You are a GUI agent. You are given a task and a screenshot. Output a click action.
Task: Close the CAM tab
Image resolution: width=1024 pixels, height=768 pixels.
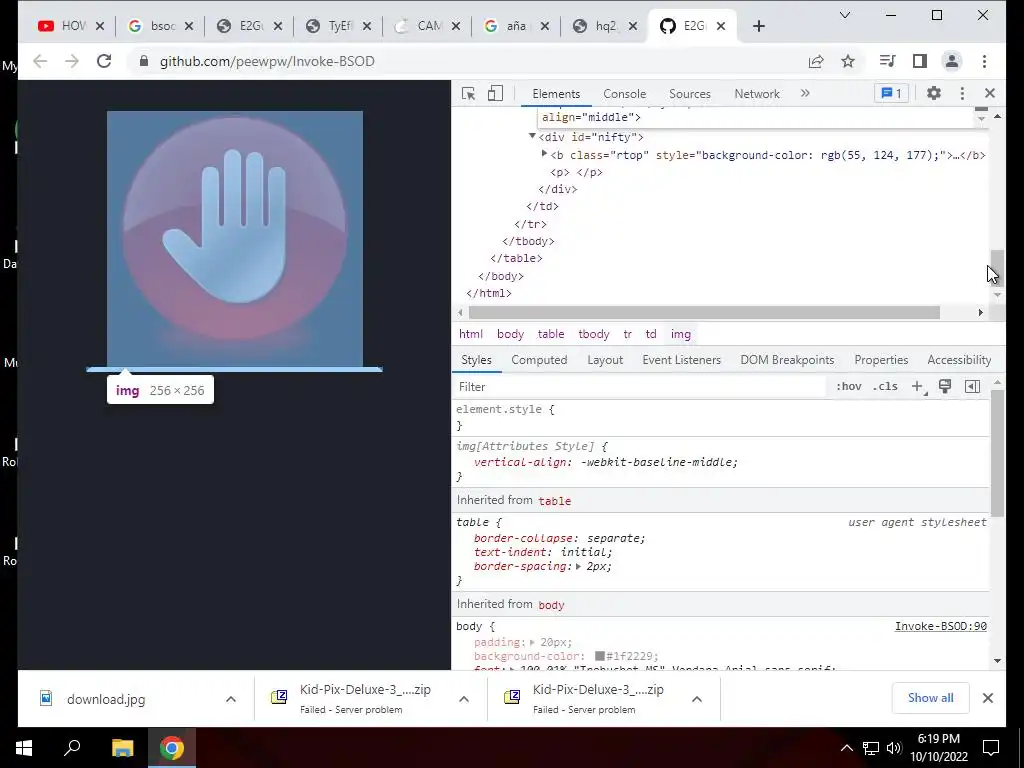(456, 26)
